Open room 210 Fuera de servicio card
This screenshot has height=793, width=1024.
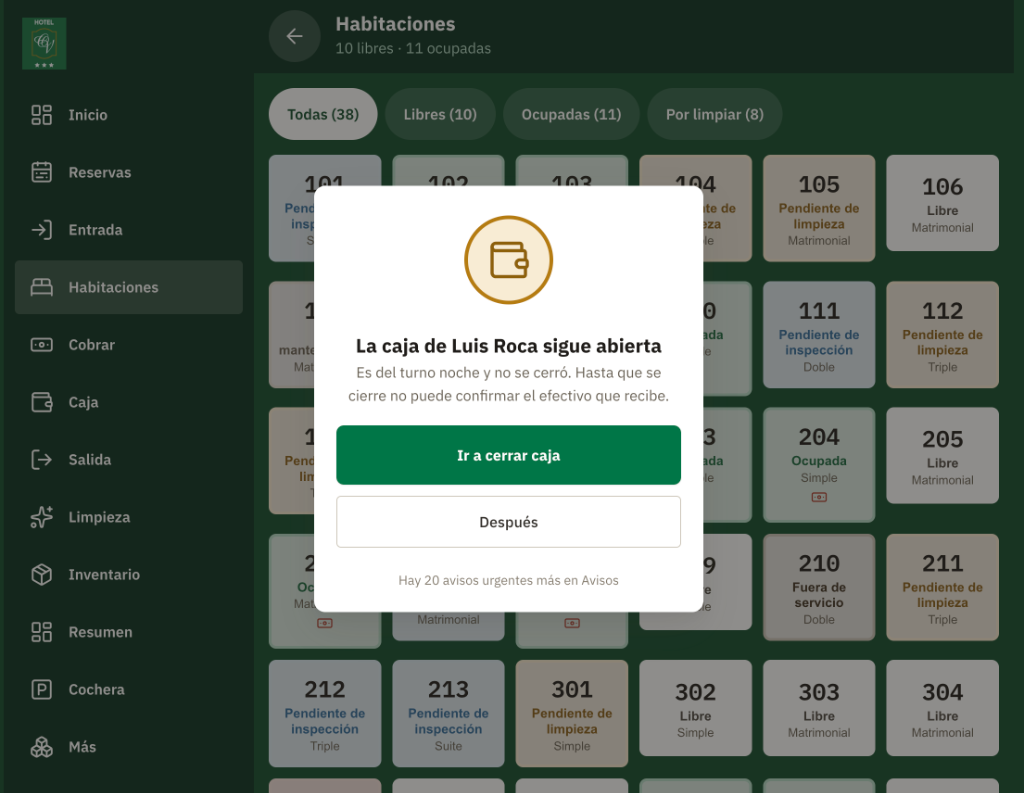tap(819, 587)
